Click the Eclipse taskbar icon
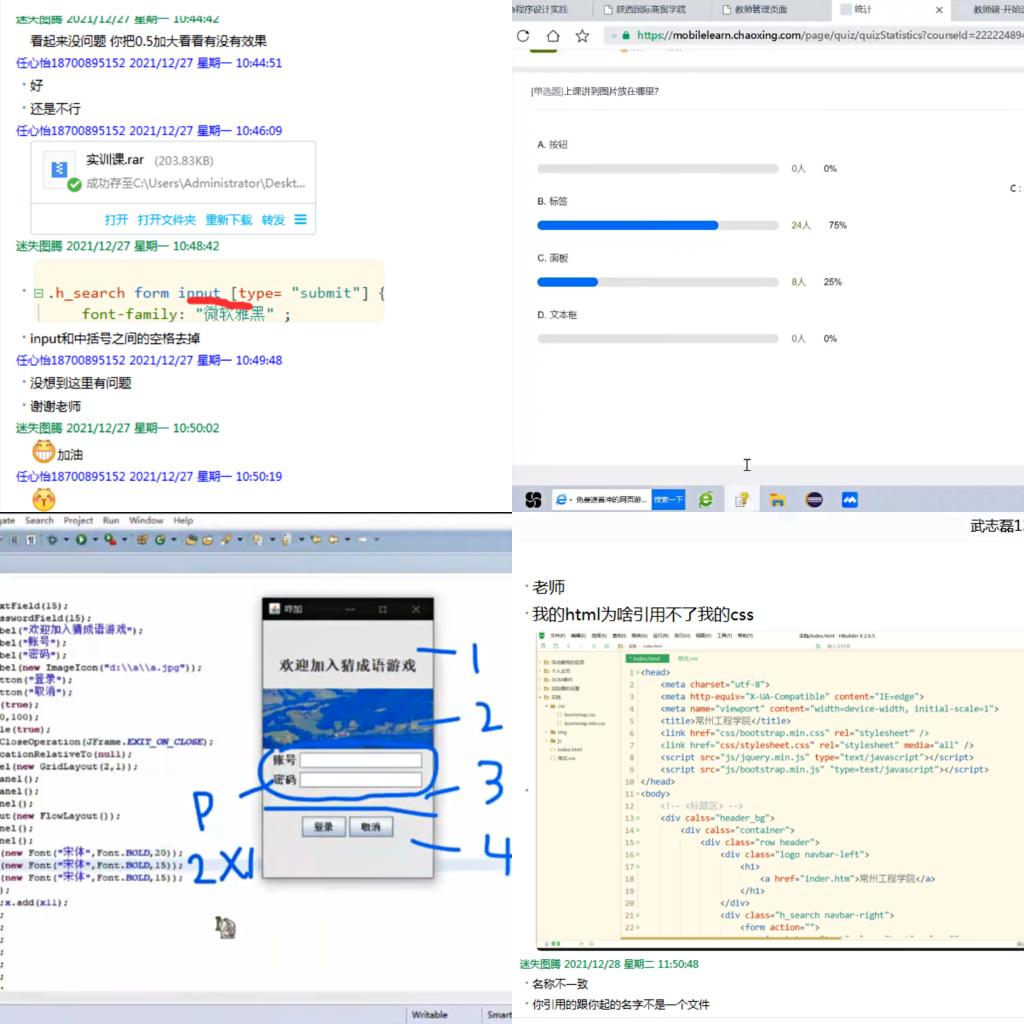This screenshot has height=1024, width=1024. (814, 500)
